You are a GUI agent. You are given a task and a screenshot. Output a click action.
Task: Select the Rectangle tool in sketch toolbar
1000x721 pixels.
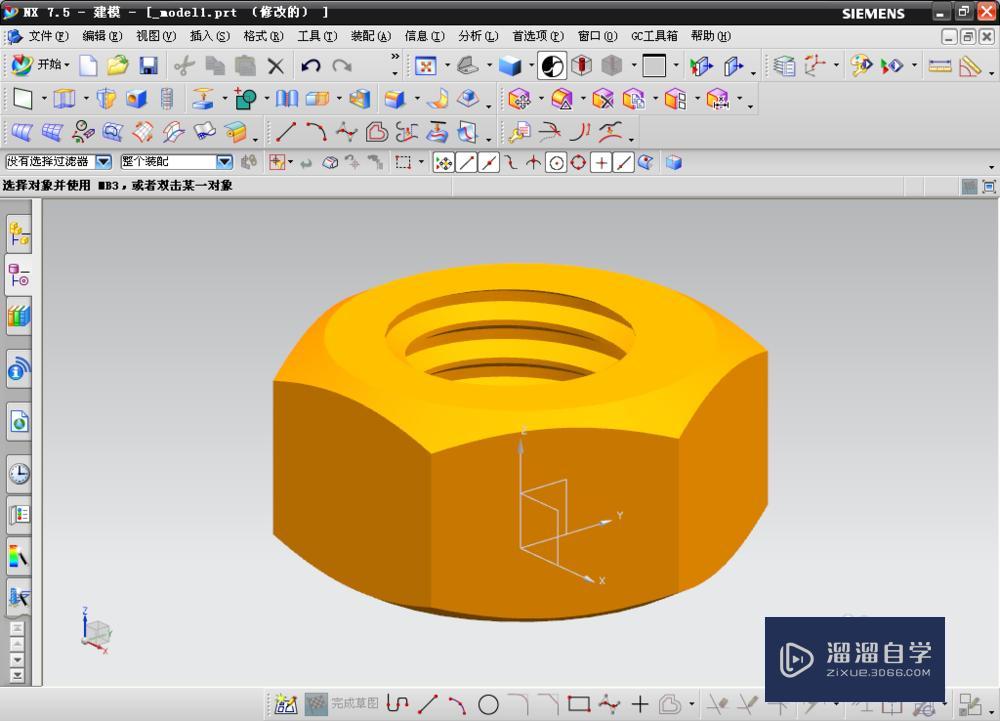[x=579, y=704]
